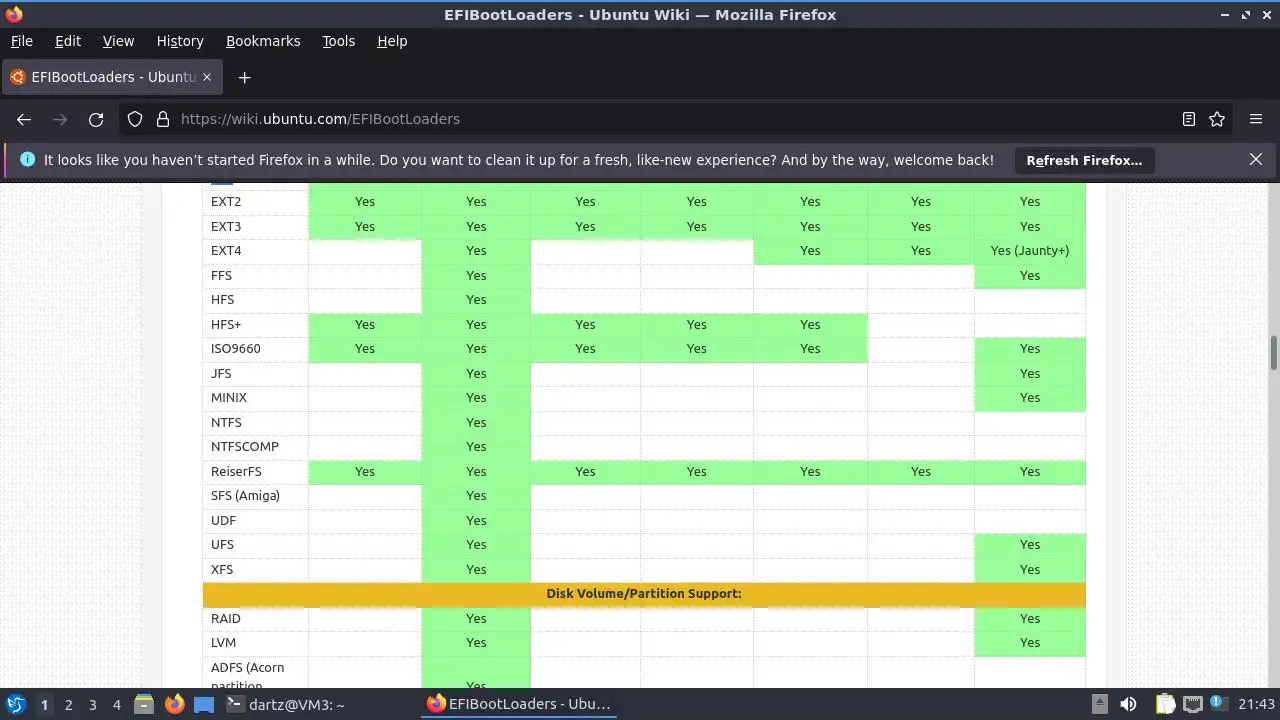Close the EFIBootLoaders tab

click(207, 77)
